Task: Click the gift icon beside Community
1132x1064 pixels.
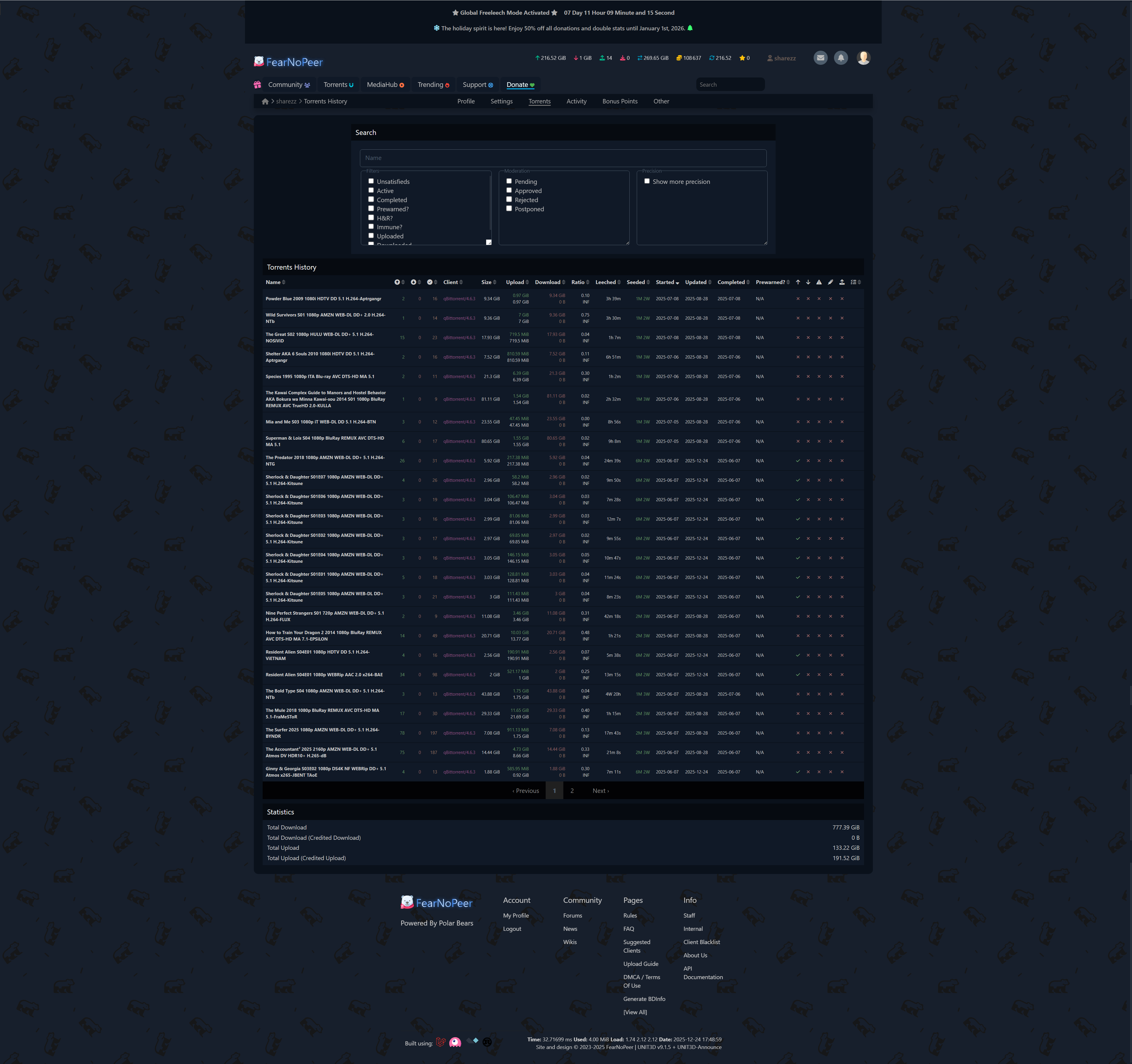Action: click(257, 85)
